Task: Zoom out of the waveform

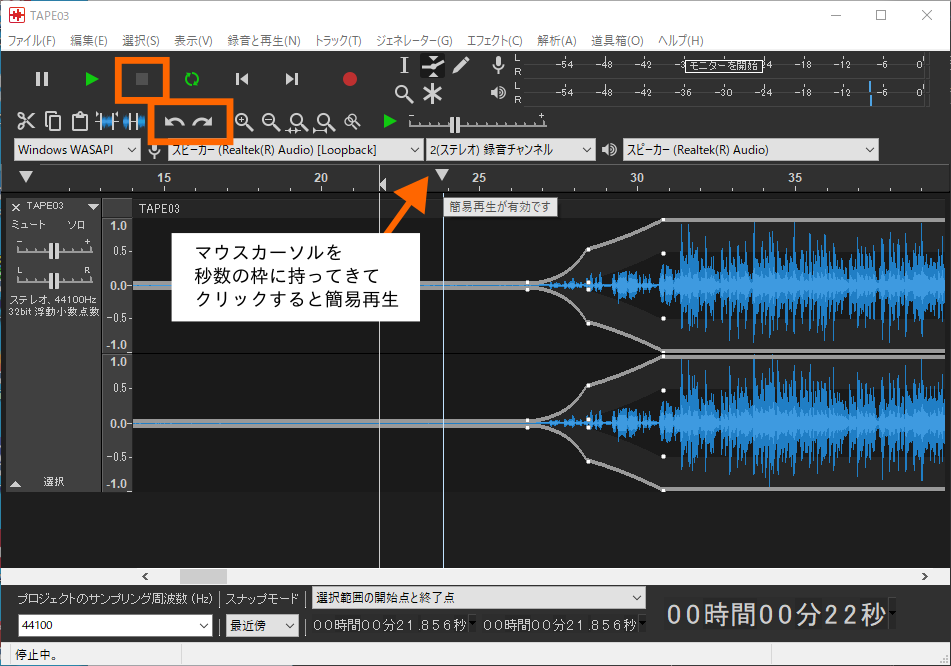Action: 271,122
